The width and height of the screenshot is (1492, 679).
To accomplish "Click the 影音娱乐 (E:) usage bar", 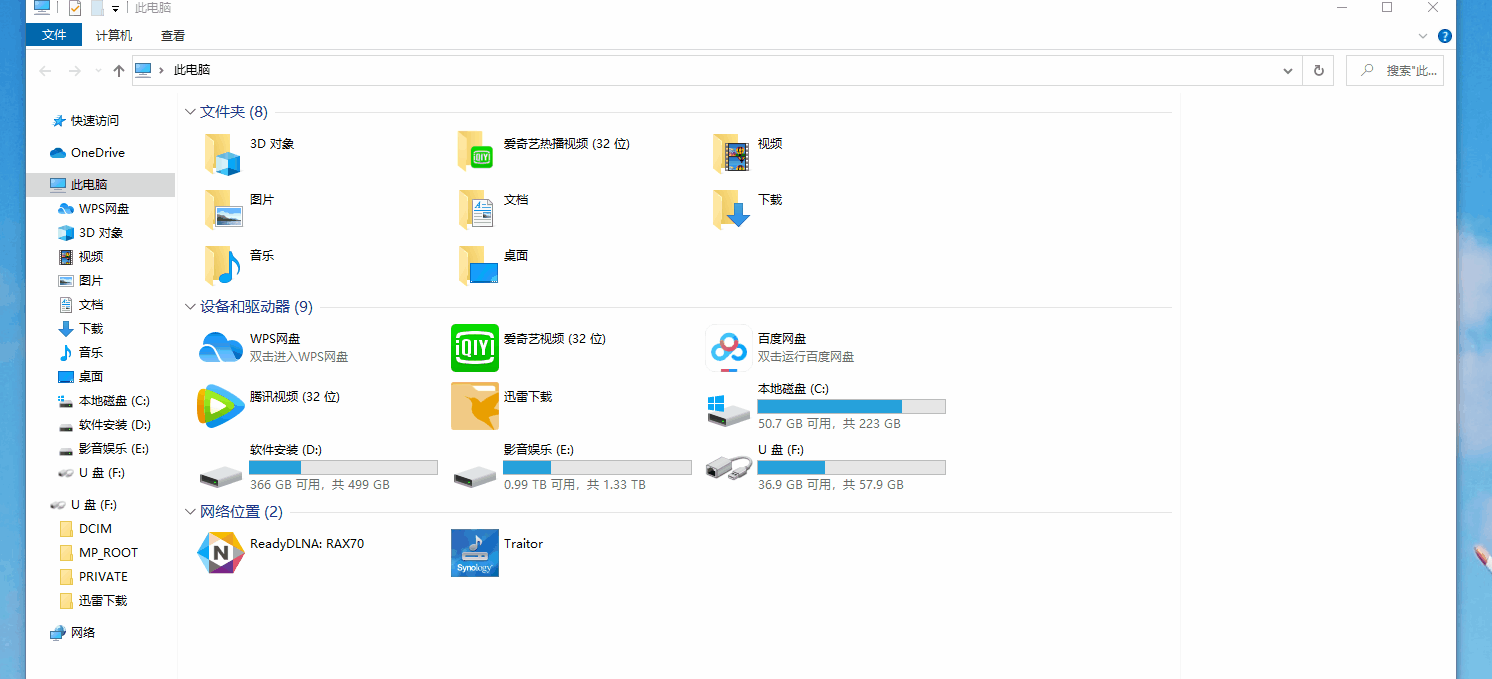I will (597, 468).
